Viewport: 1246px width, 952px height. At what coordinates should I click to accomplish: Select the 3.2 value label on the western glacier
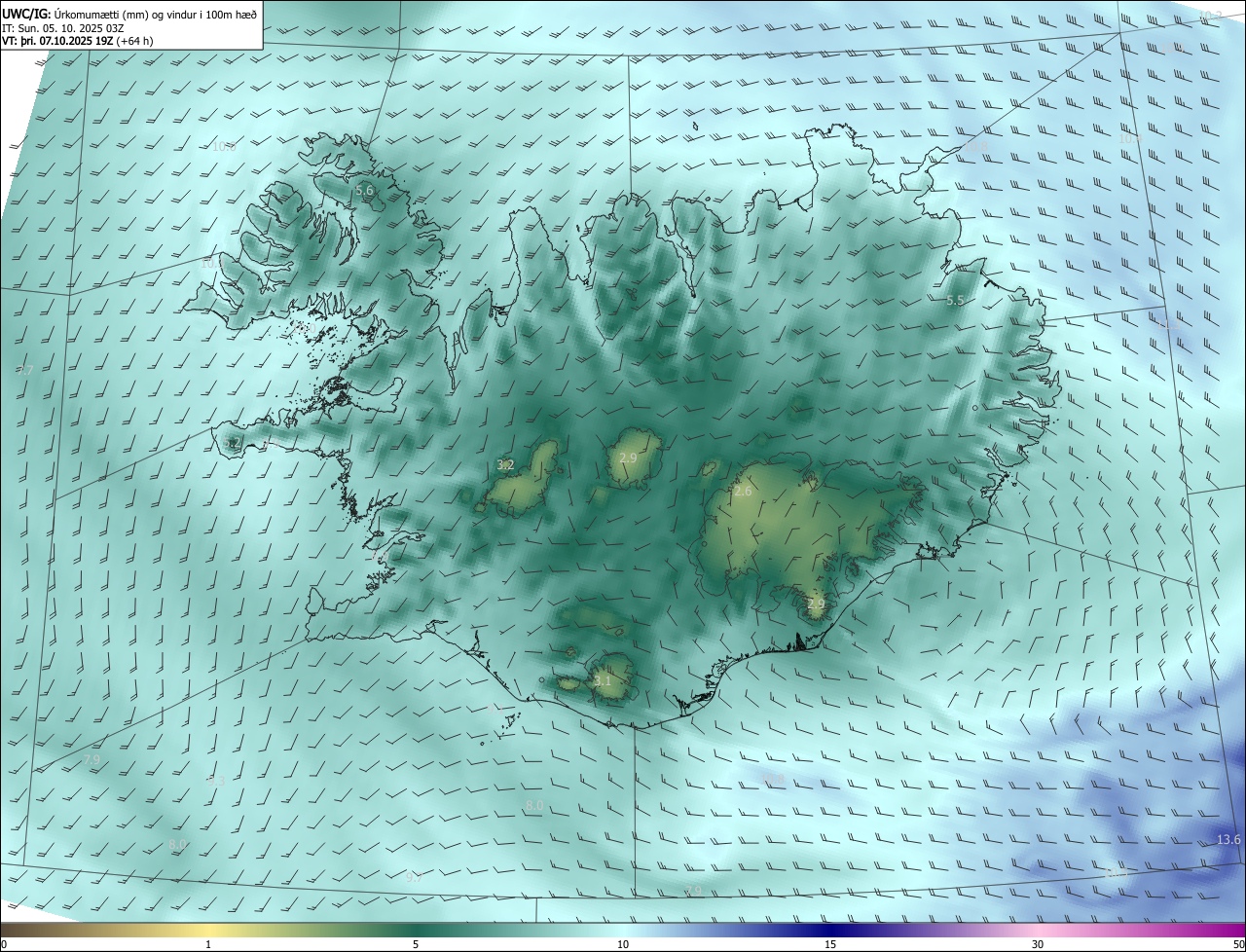(505, 465)
